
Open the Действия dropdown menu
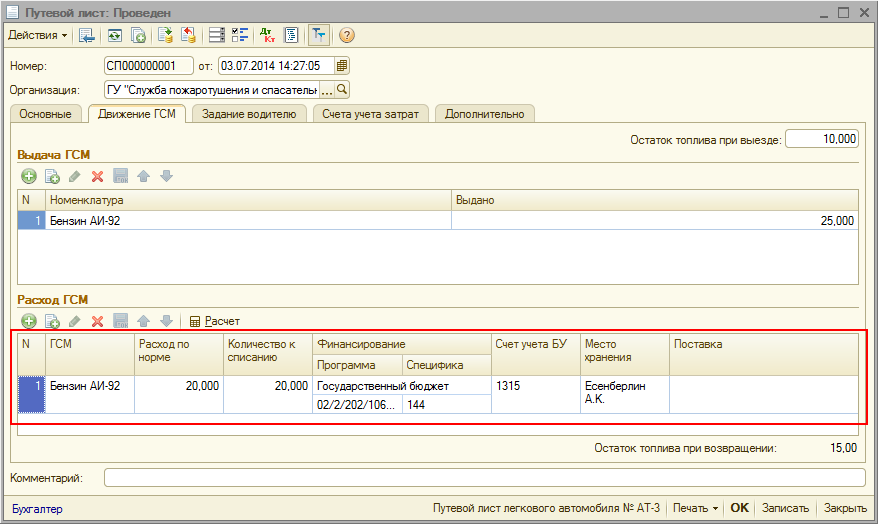click(38, 35)
